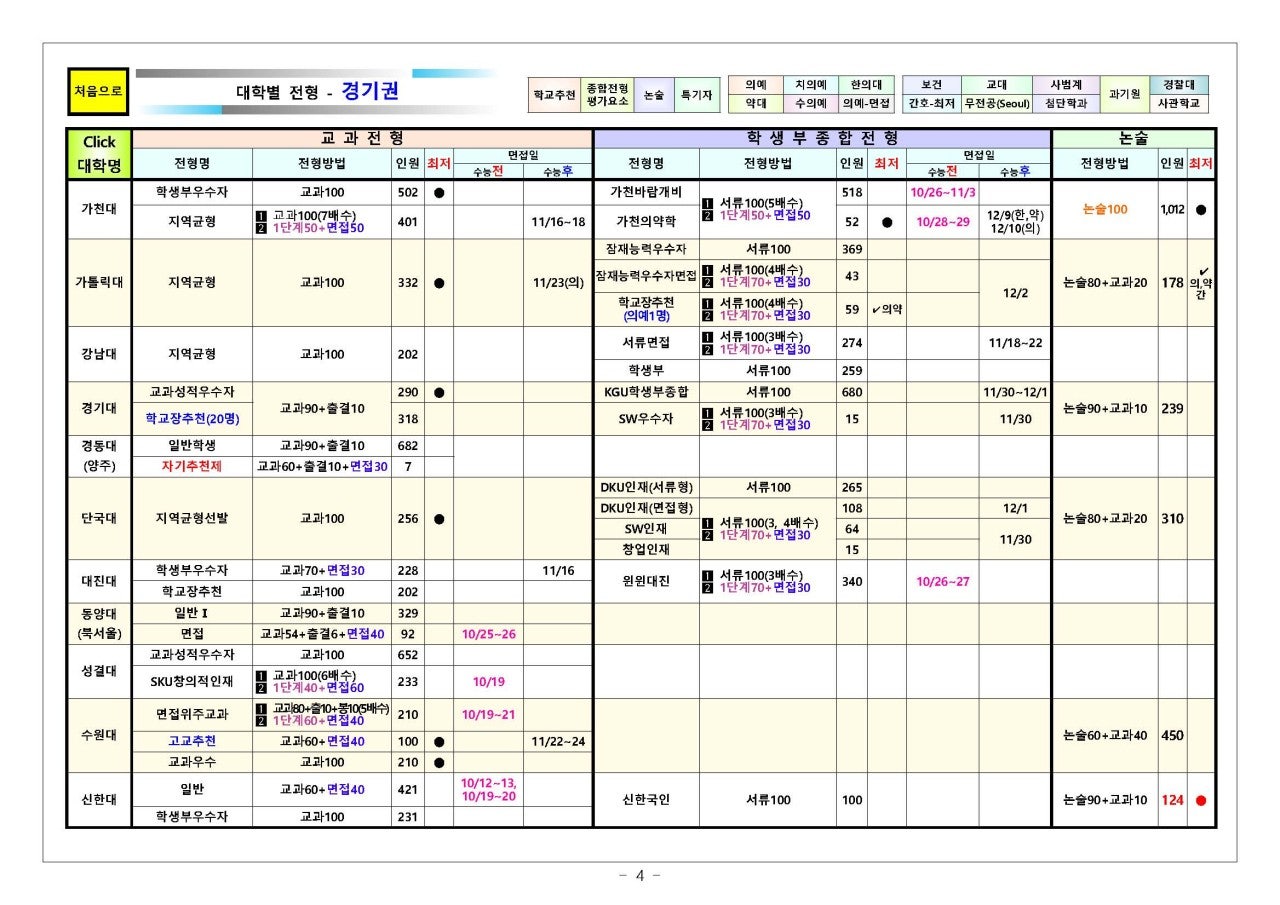
Task: Click the 가천대 university name
Action: 100,209
